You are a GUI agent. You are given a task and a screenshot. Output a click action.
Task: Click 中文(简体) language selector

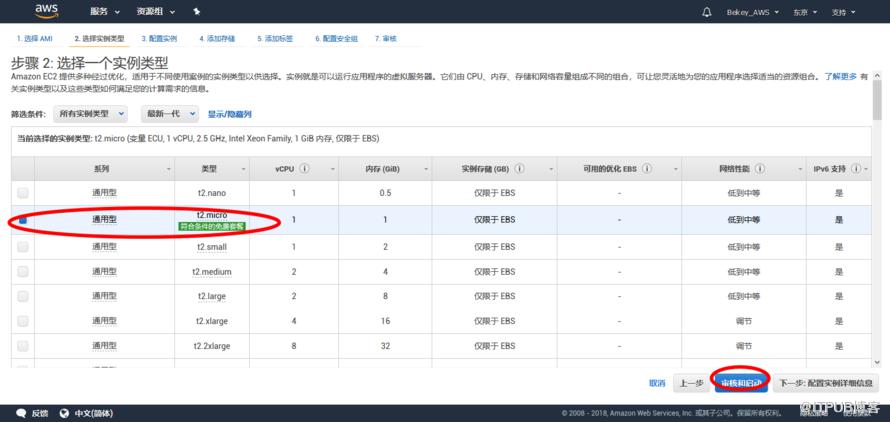tap(94, 413)
